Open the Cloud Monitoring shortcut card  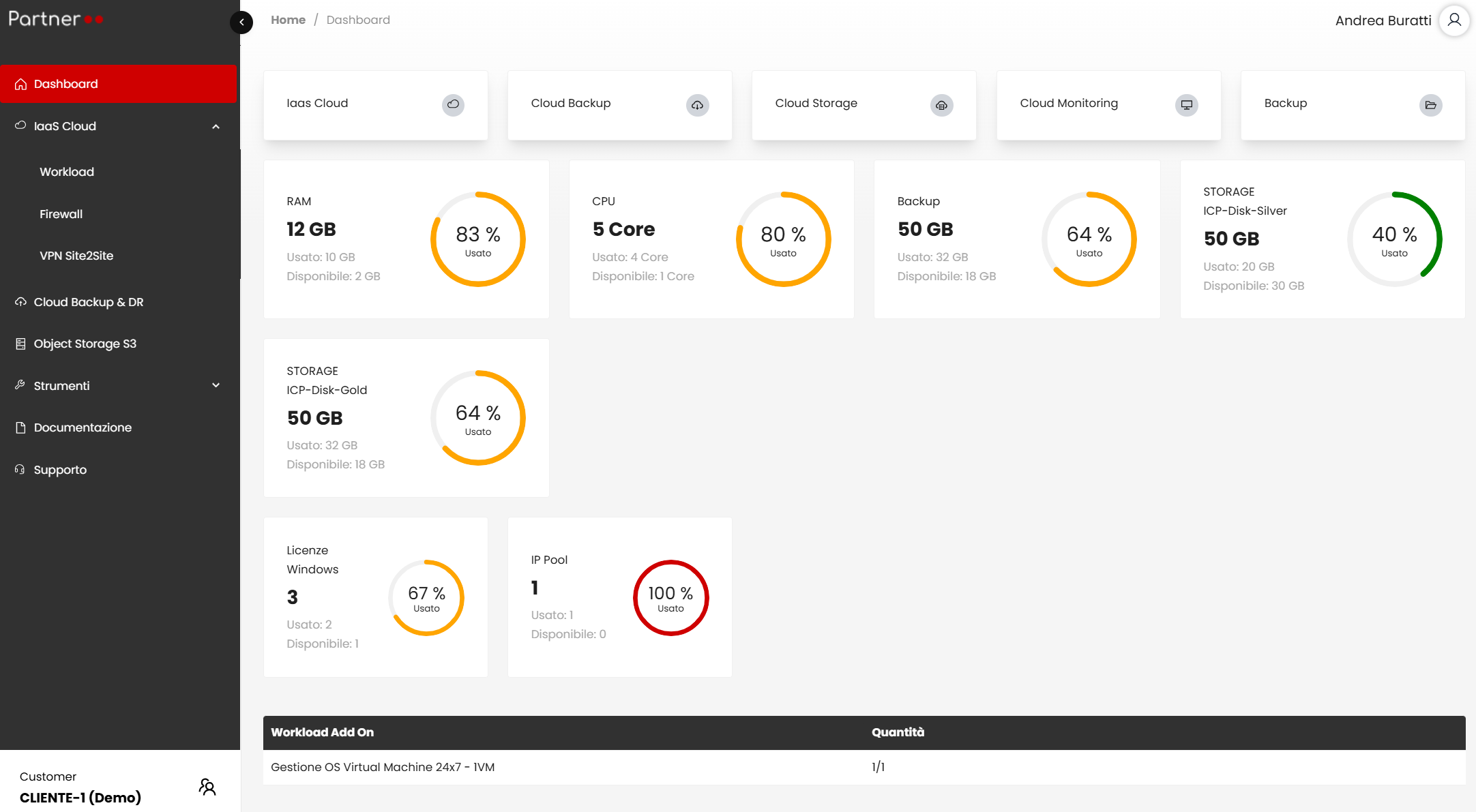(x=1109, y=105)
